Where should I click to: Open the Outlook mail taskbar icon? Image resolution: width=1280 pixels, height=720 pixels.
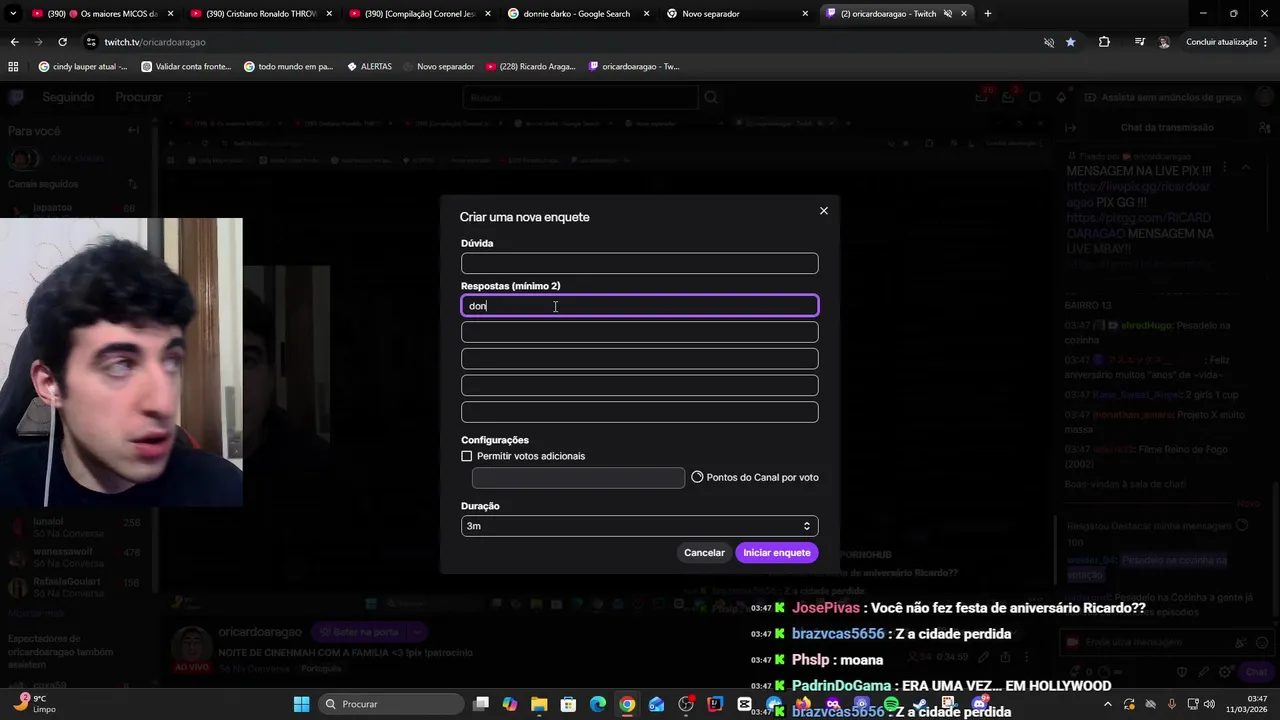pos(656,704)
